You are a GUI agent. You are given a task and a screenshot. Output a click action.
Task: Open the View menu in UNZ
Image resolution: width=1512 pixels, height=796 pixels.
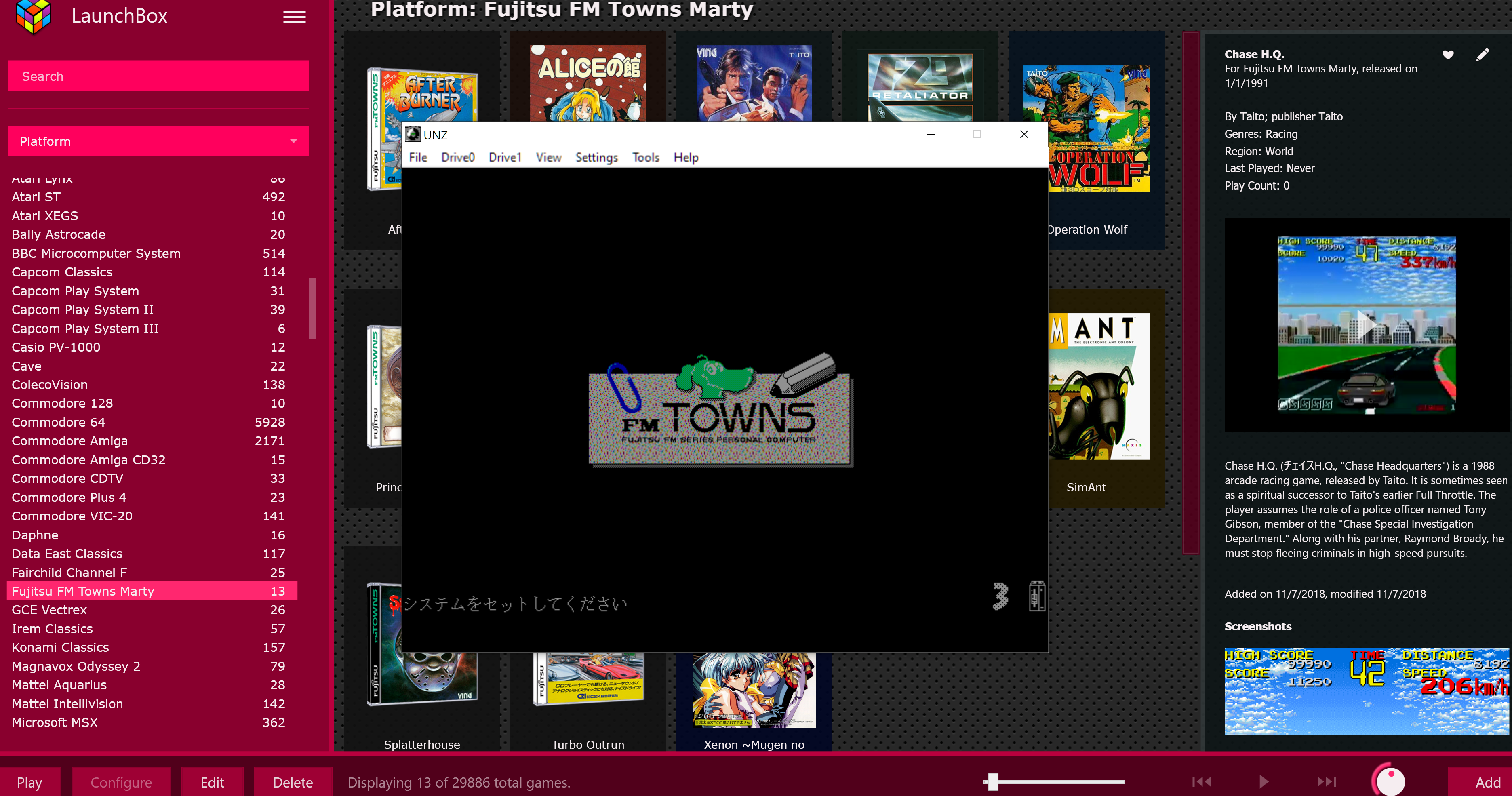tap(548, 157)
